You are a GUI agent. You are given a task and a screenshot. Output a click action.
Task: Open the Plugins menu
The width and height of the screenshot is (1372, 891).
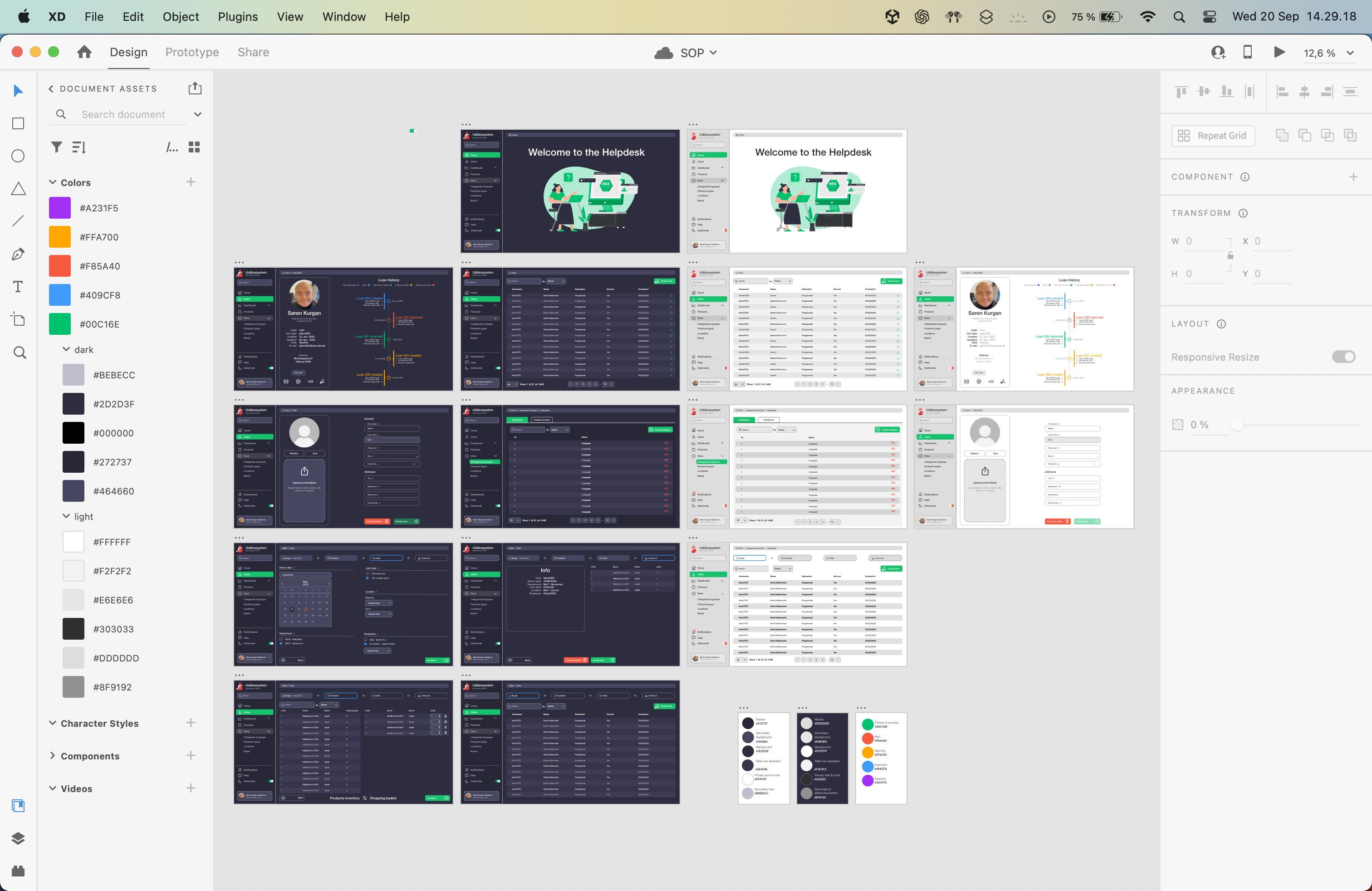pyautogui.click(x=237, y=17)
